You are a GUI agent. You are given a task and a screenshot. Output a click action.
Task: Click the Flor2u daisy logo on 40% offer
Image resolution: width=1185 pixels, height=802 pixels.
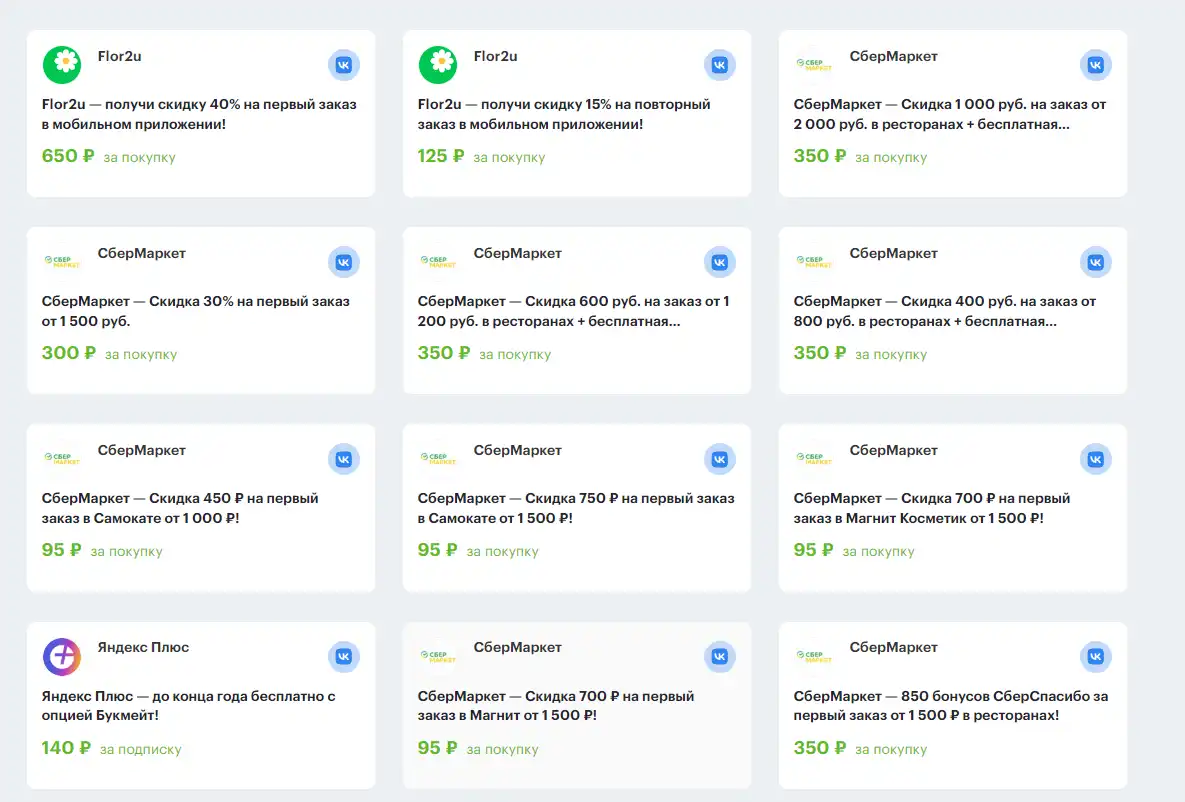(x=62, y=64)
